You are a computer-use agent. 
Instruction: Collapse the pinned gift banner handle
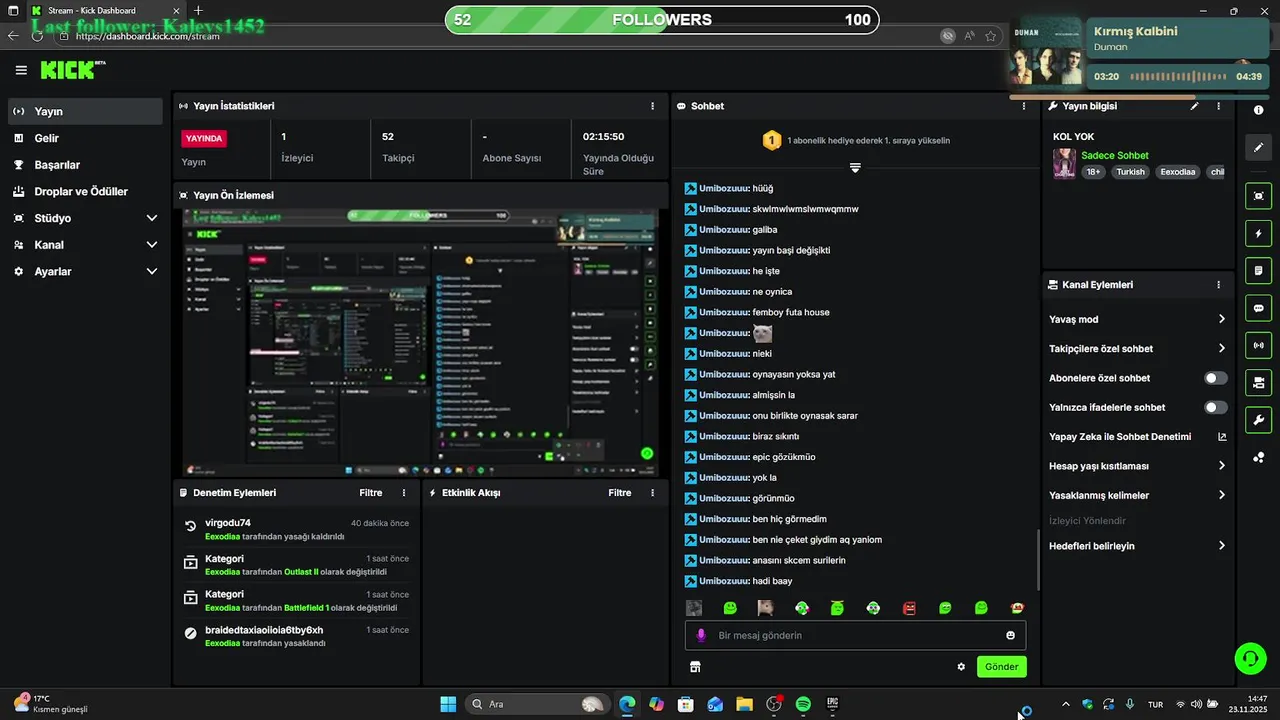pyautogui.click(x=855, y=168)
